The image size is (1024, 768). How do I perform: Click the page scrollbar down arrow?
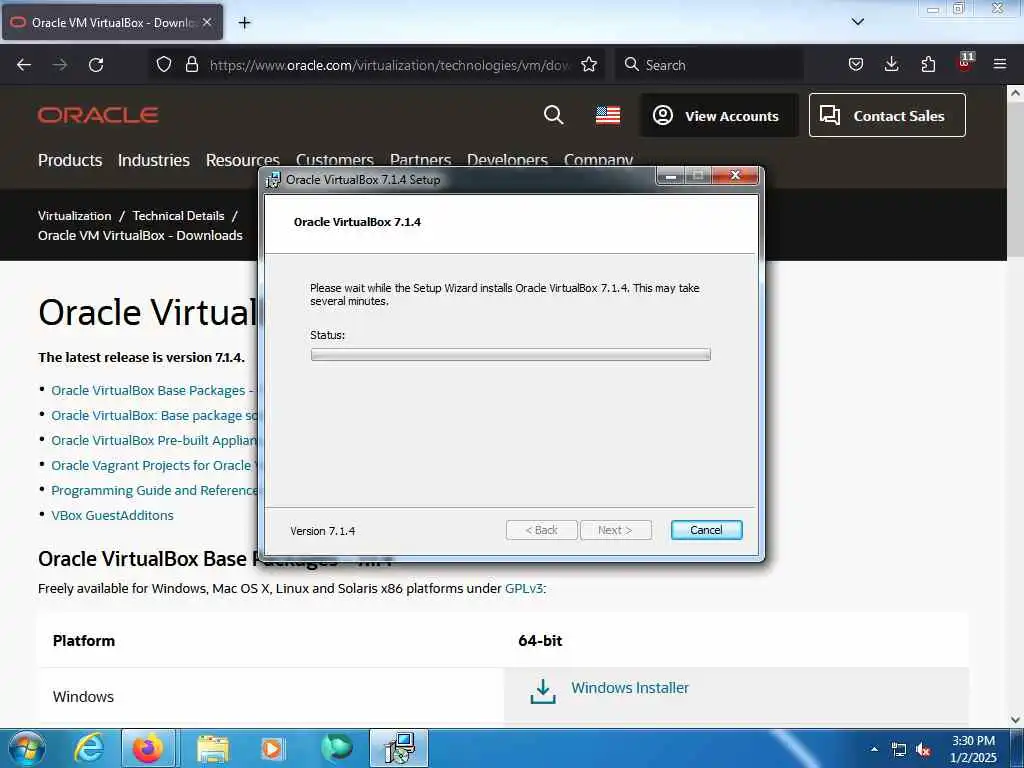tap(1015, 720)
